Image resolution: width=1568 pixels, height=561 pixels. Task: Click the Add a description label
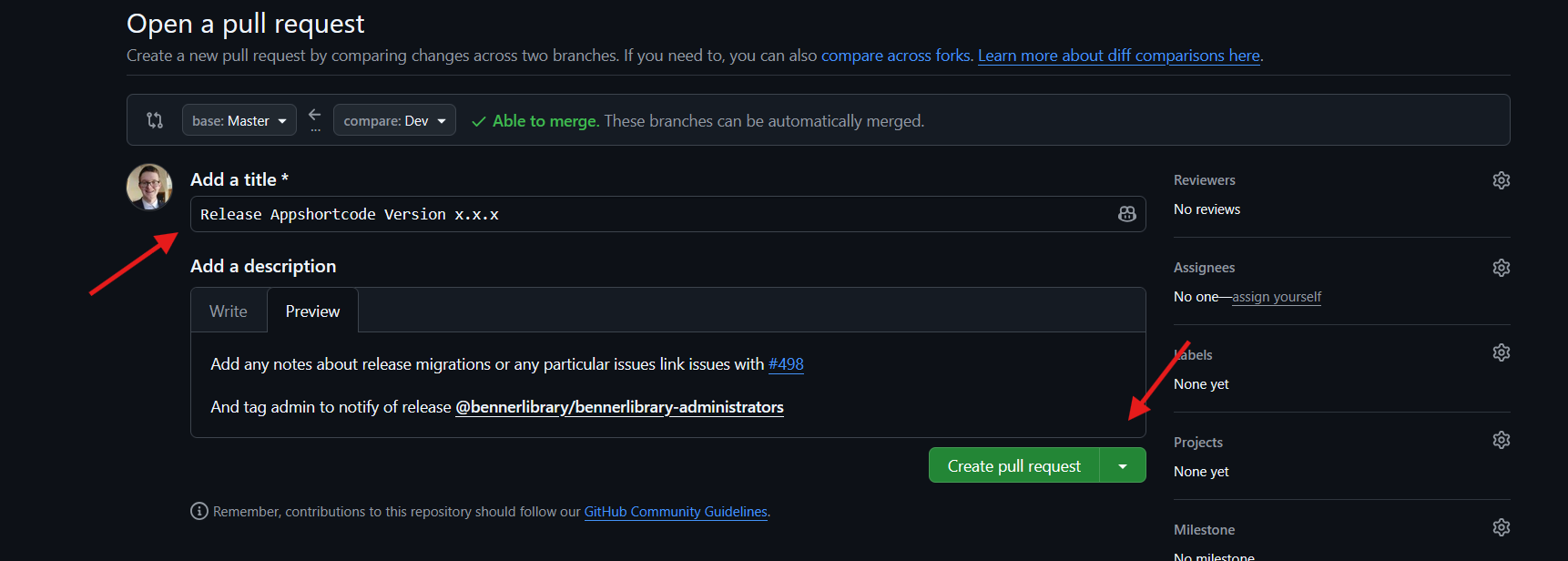263,266
